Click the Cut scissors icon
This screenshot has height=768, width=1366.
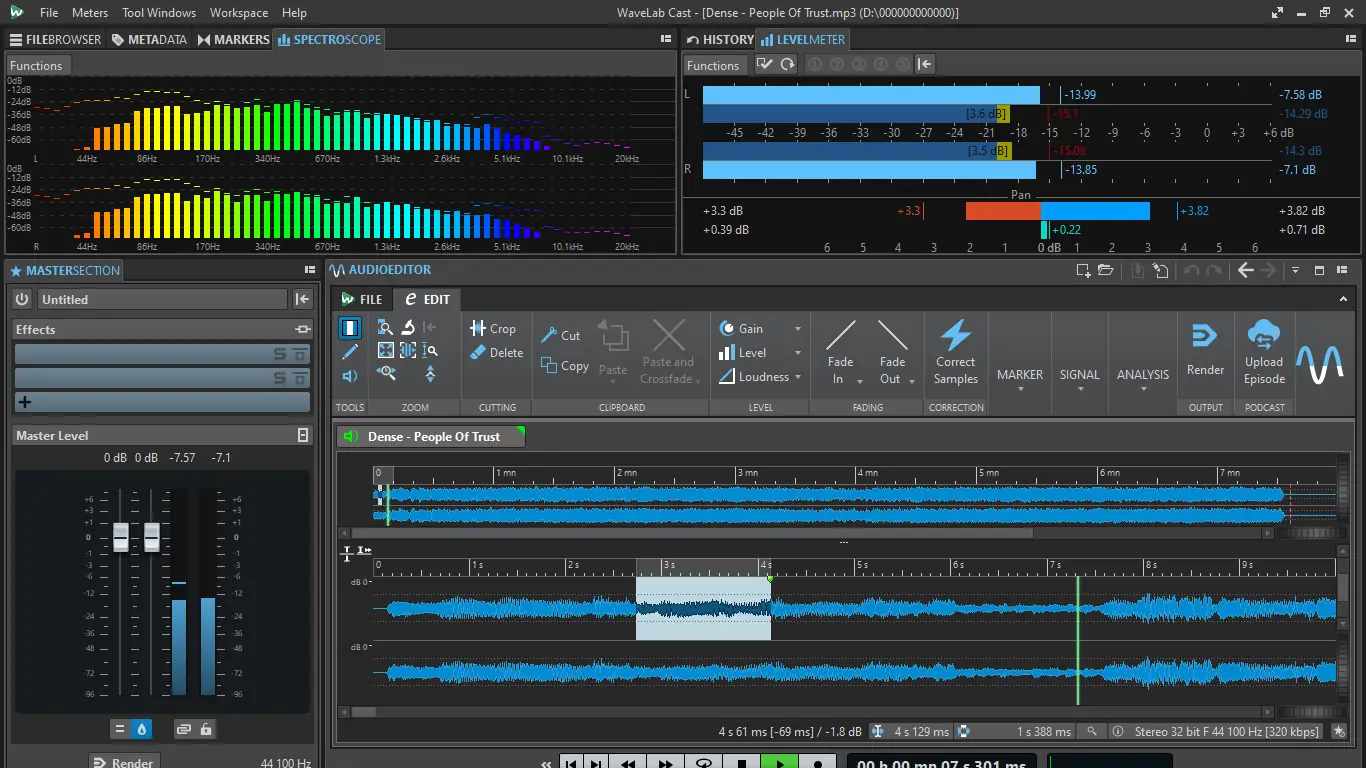tap(549, 335)
